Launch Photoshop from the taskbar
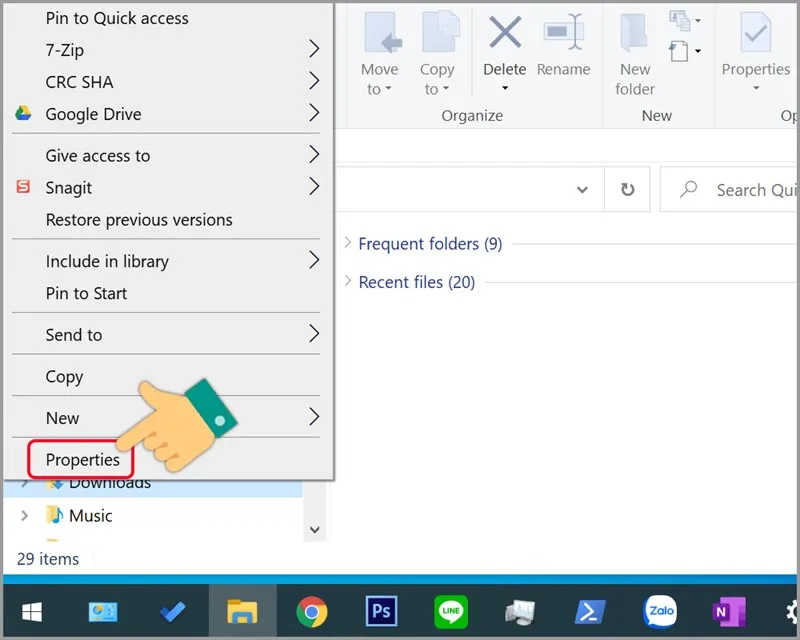 [x=381, y=610]
